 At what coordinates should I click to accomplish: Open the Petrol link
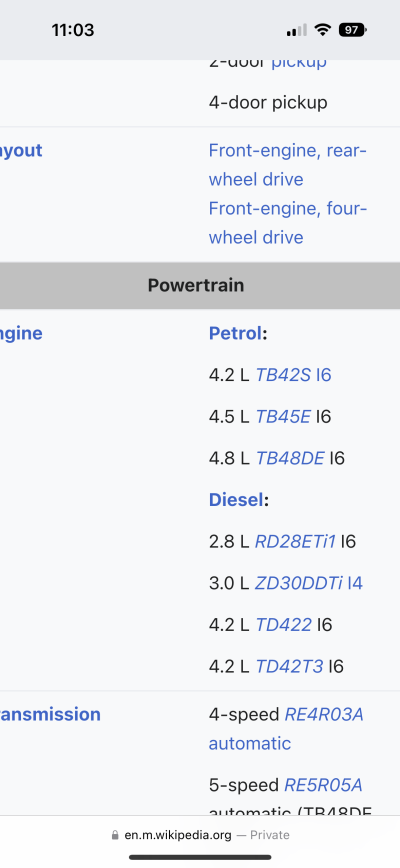coord(235,333)
